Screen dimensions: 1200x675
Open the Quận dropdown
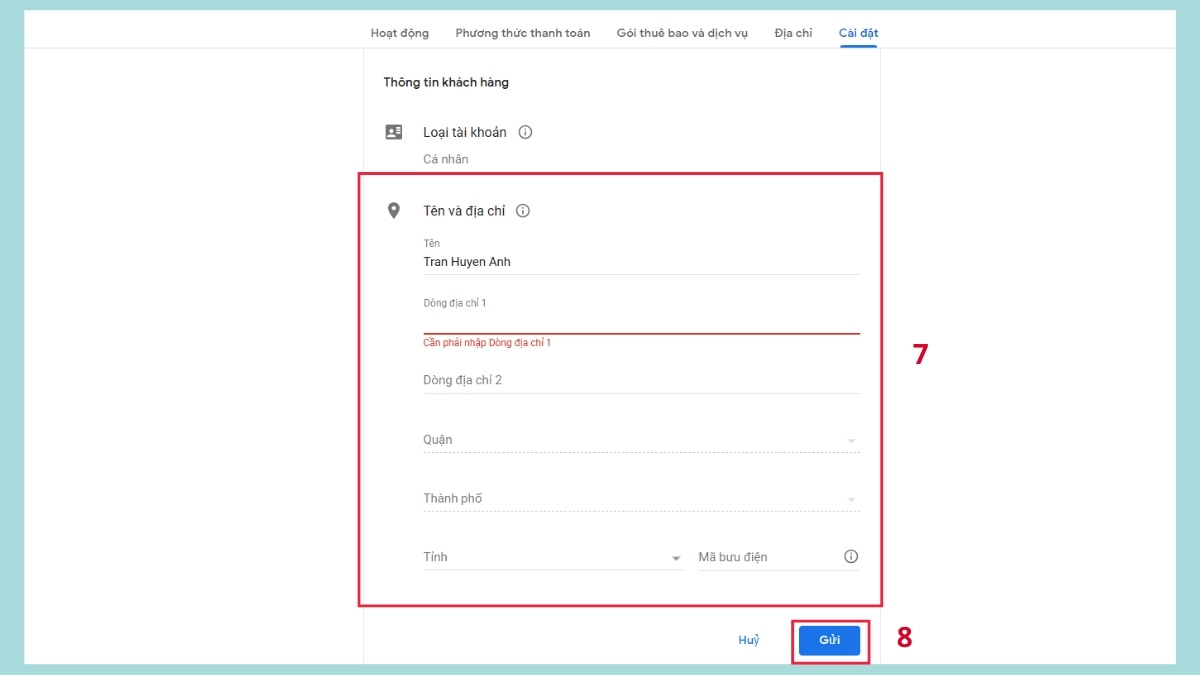641,440
